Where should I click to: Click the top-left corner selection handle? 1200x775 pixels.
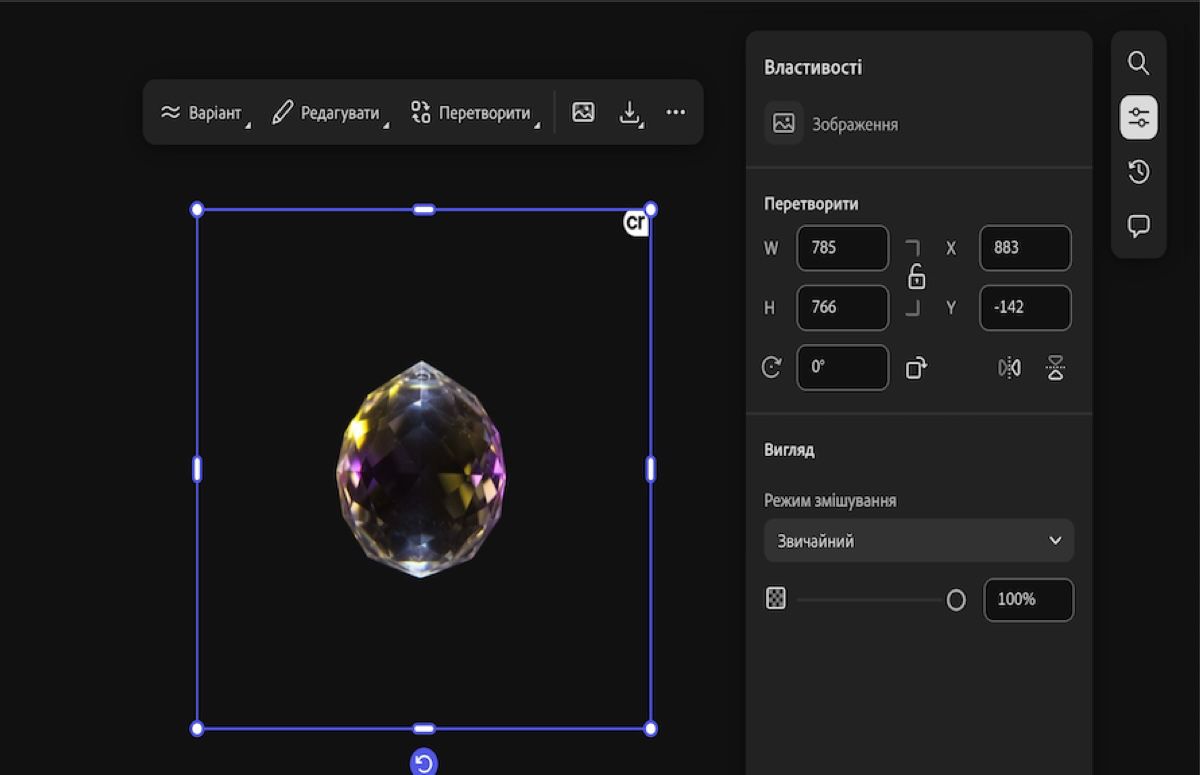pos(197,209)
